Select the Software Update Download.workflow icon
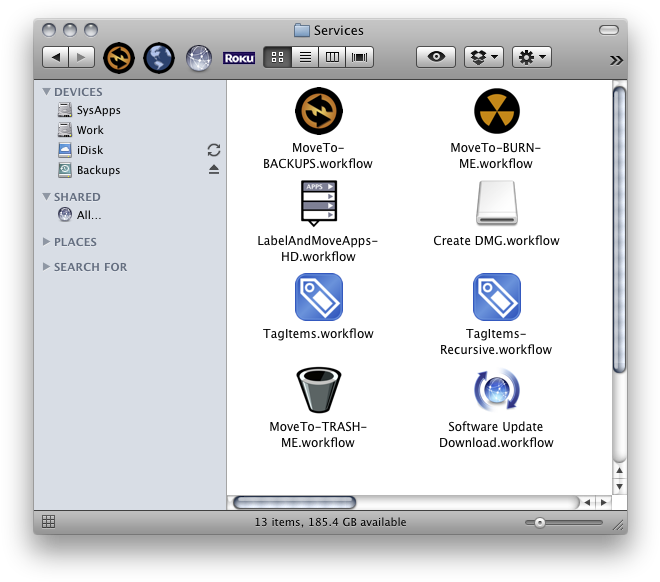Viewport: 660px width, 582px height. click(x=496, y=390)
